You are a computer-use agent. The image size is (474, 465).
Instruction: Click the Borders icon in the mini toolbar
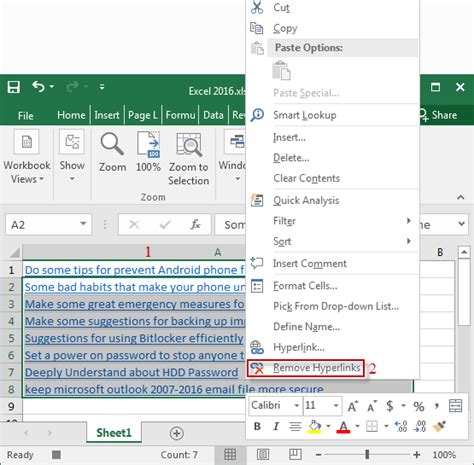pos(372,426)
